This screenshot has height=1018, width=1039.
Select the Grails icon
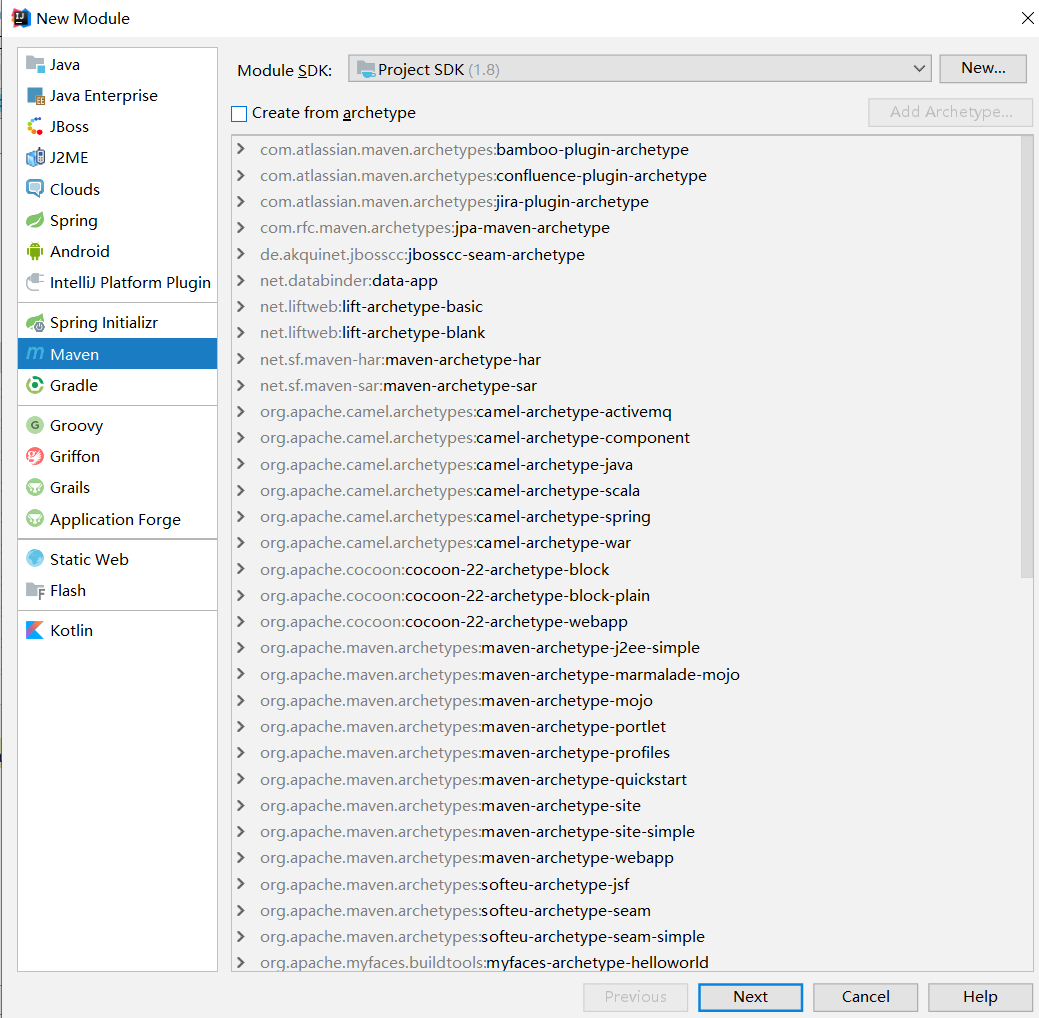[x=34, y=488]
